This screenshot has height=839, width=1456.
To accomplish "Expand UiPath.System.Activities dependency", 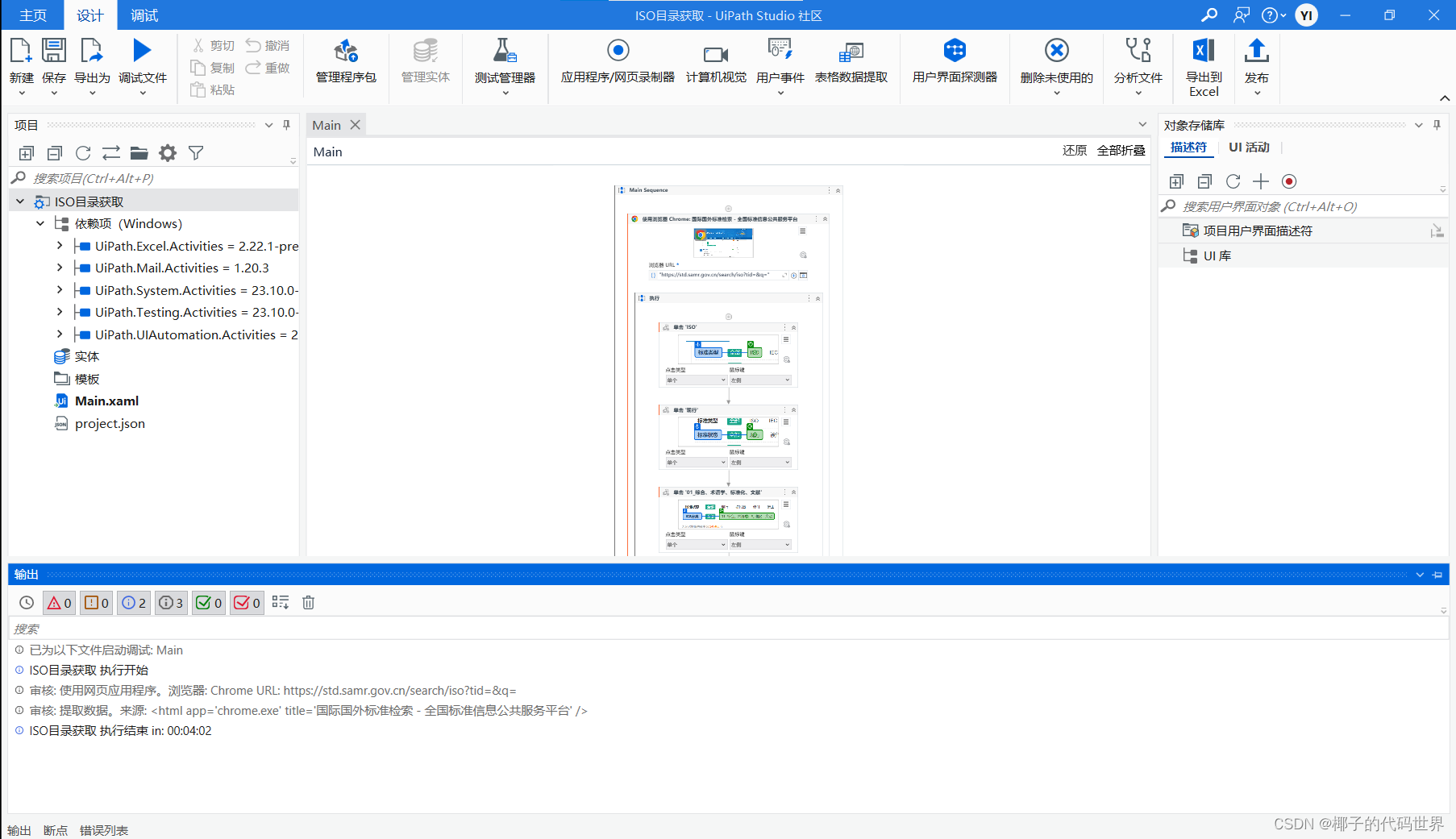I will click(60, 289).
